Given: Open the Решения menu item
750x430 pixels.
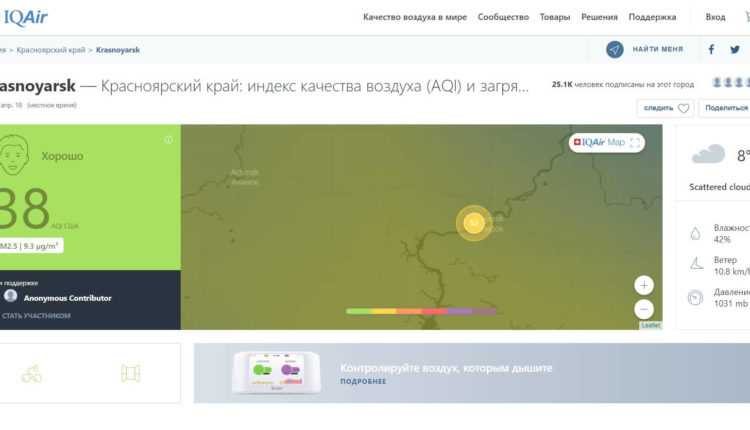Looking at the screenshot, I should point(599,17).
